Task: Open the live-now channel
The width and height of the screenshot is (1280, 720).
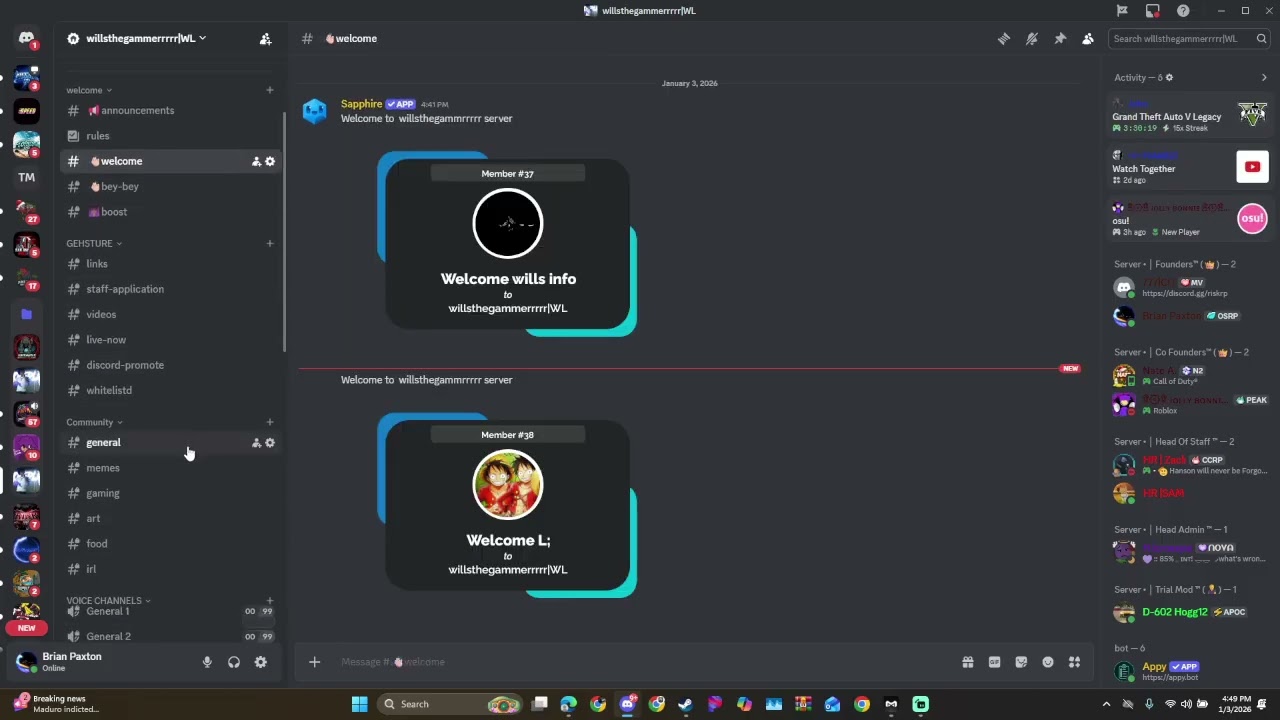Action: point(171,340)
